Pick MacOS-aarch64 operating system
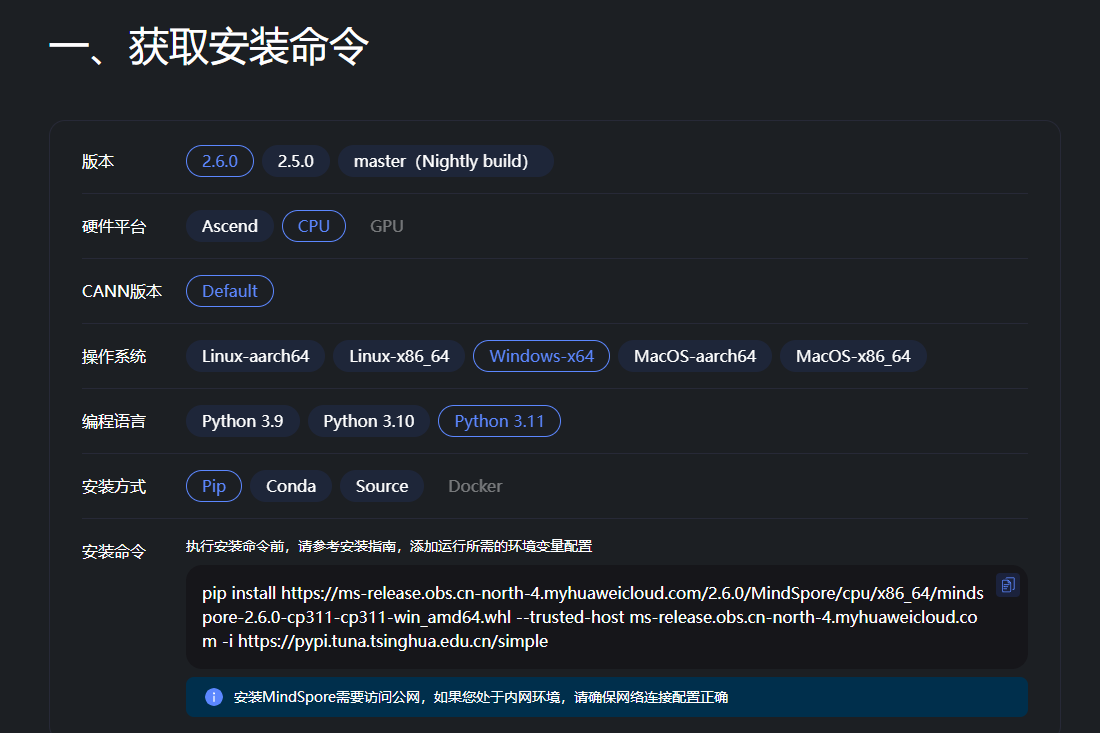The height and width of the screenshot is (733, 1100). [695, 356]
